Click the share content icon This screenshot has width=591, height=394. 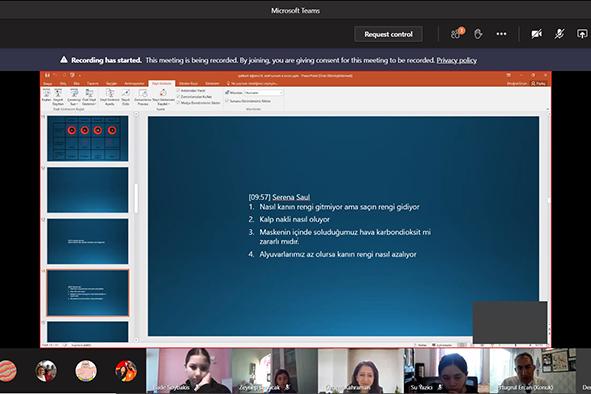(x=582, y=34)
